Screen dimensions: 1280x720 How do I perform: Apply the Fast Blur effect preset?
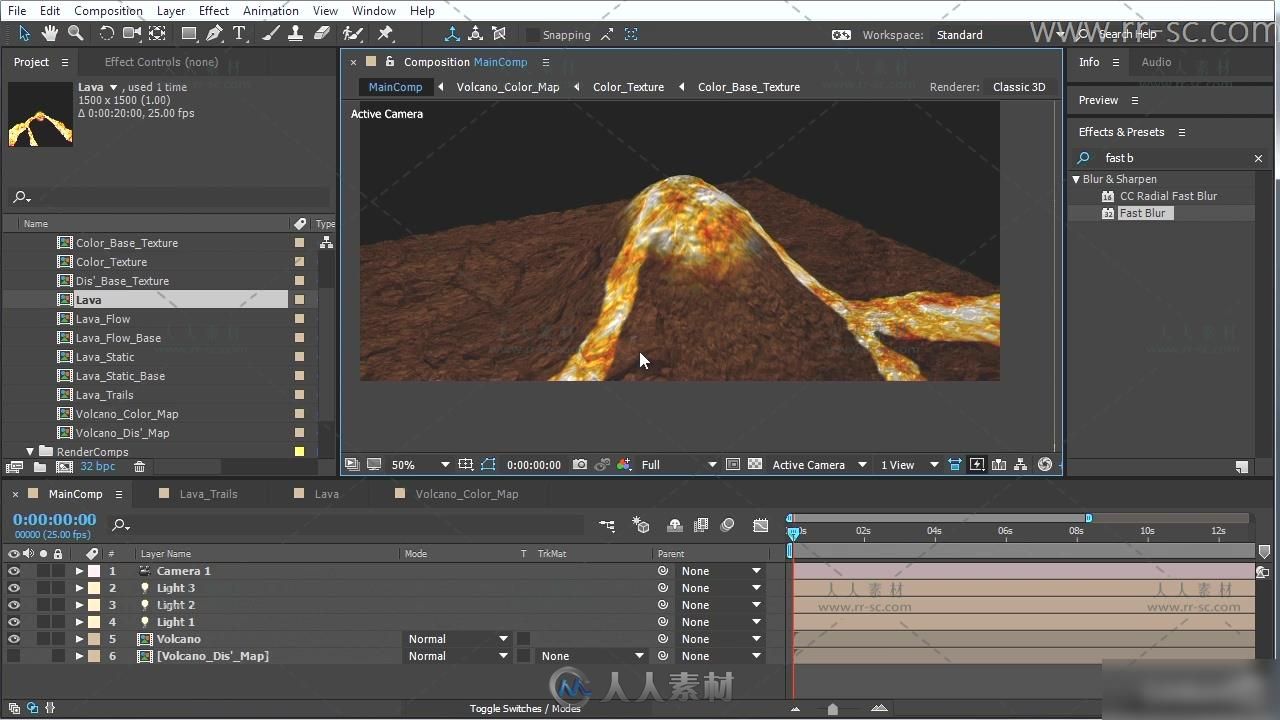tap(1142, 213)
